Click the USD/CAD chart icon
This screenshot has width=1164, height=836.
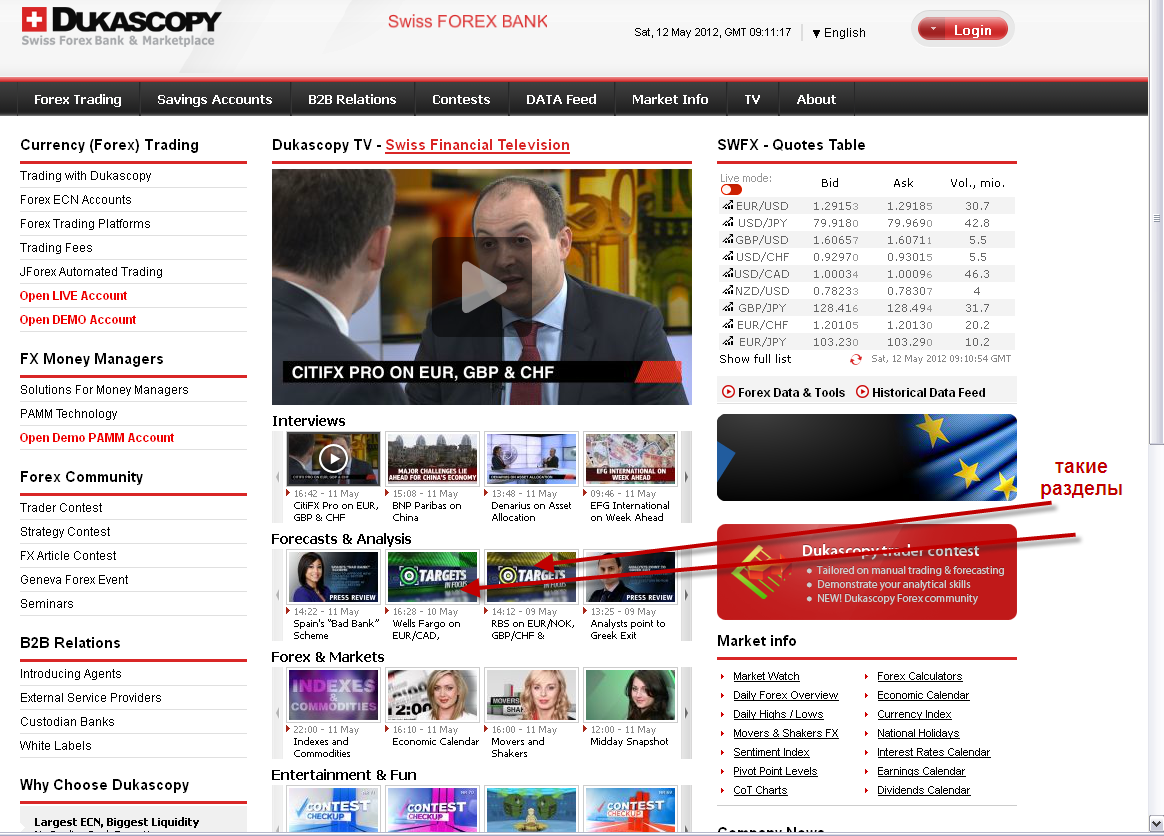[728, 273]
